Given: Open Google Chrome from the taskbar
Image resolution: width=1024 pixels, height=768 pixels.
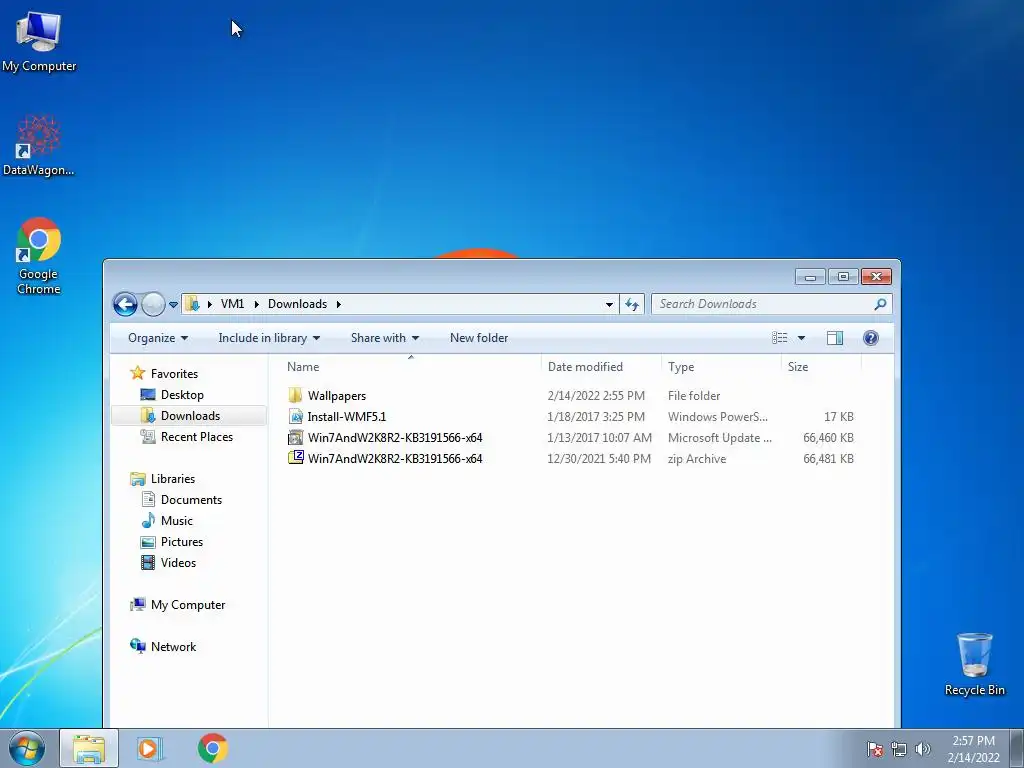Looking at the screenshot, I should [x=213, y=748].
